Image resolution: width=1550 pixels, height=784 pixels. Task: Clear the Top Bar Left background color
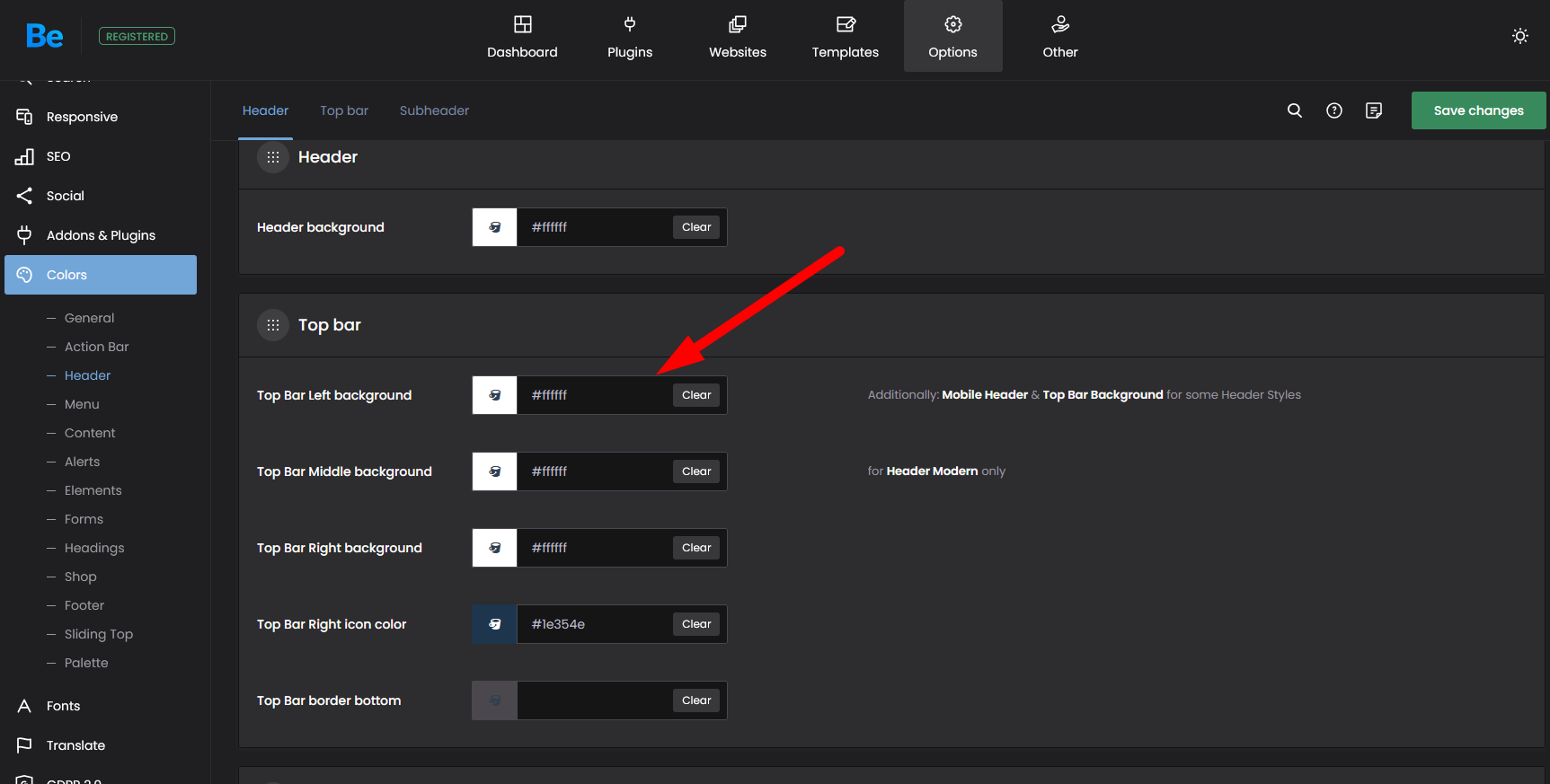point(695,395)
